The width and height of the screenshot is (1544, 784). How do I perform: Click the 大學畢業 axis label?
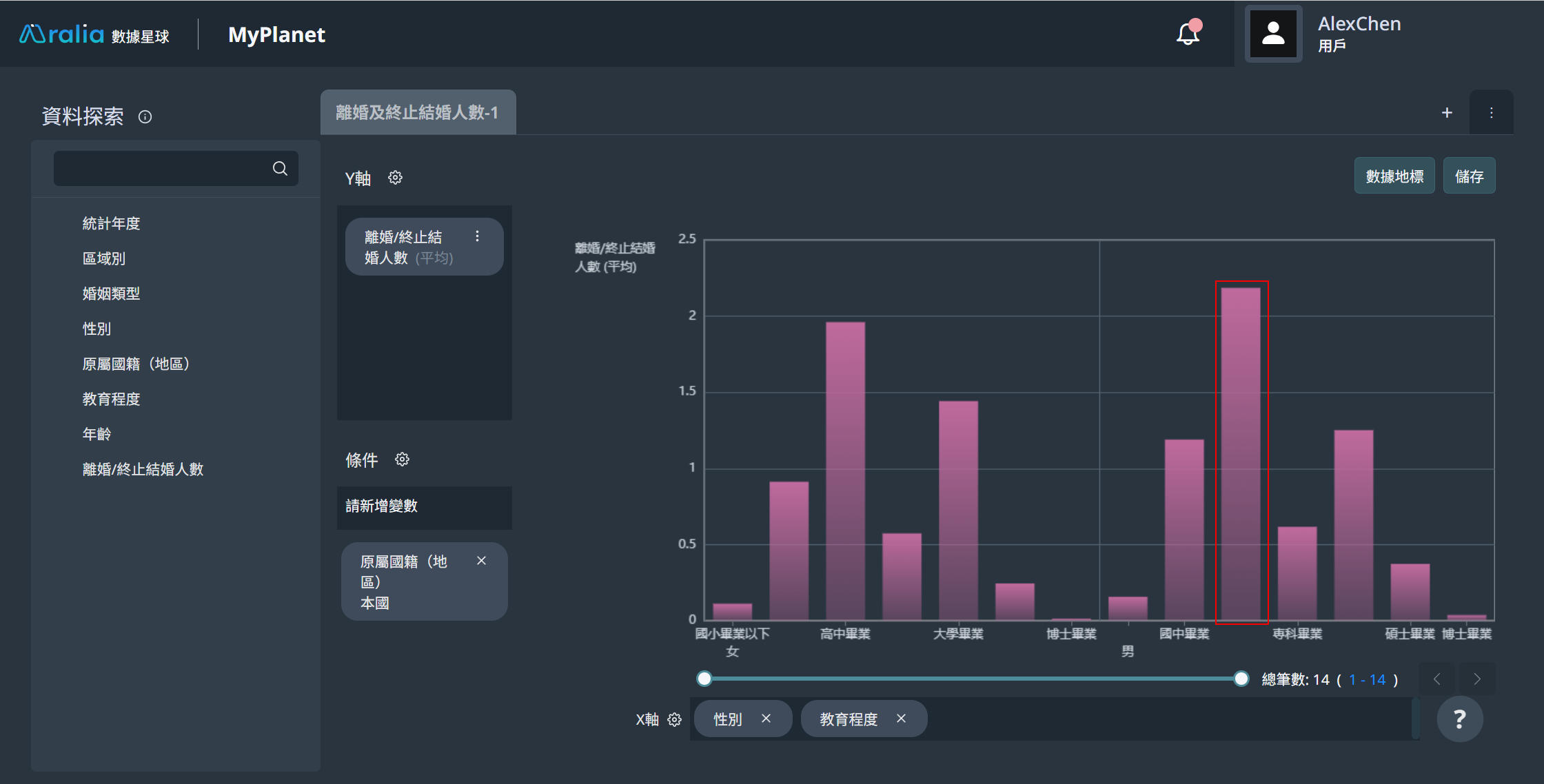point(958,634)
